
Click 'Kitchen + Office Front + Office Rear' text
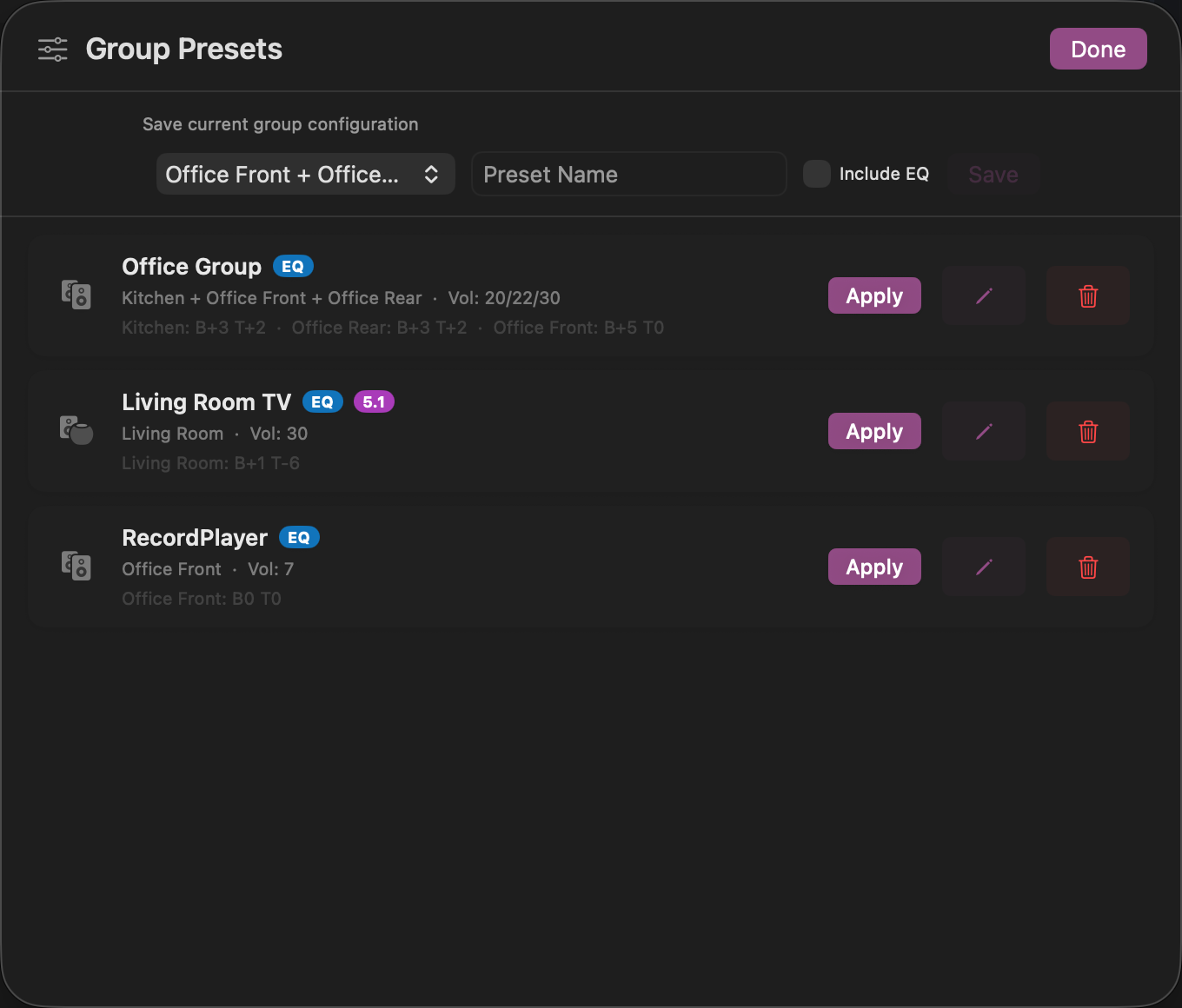(x=272, y=298)
